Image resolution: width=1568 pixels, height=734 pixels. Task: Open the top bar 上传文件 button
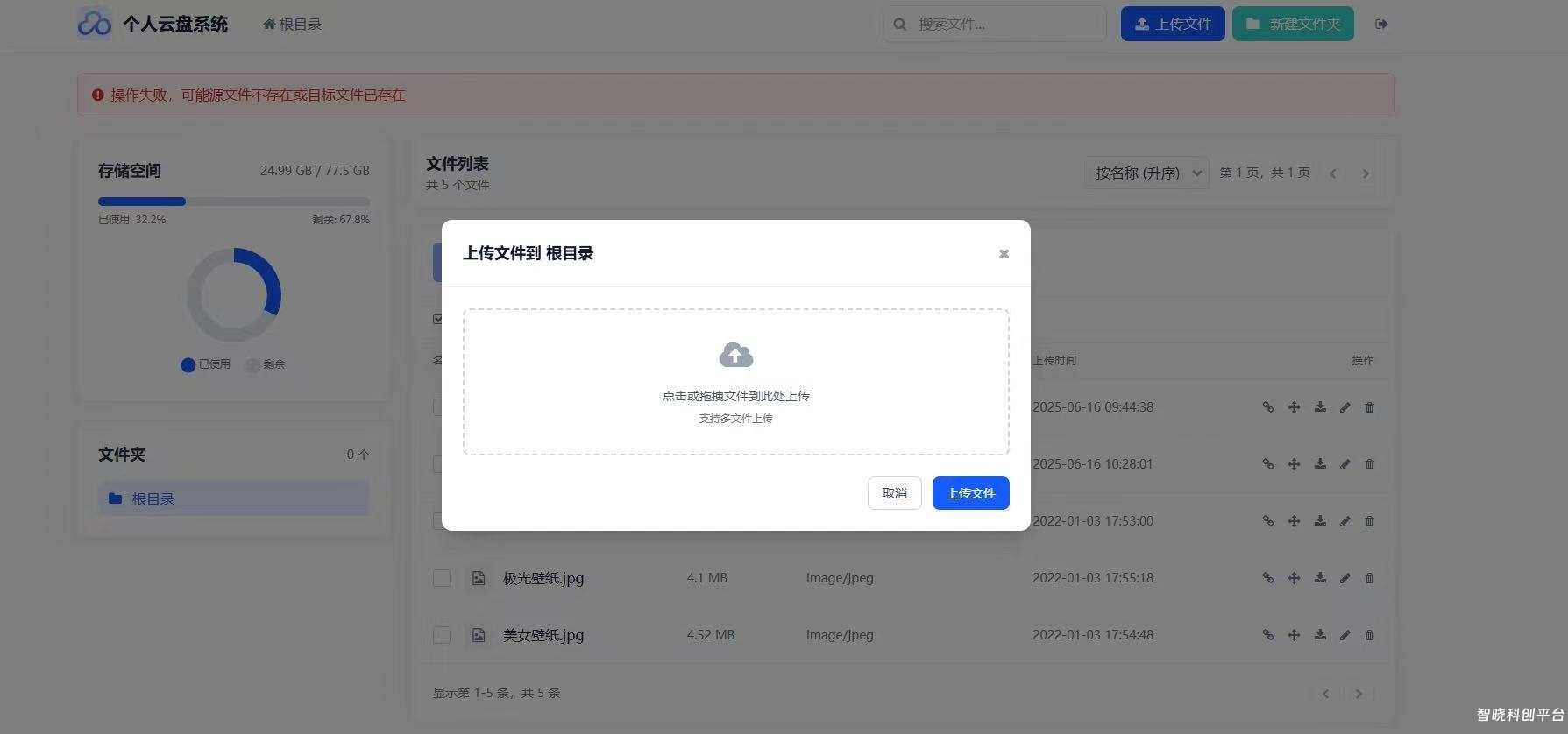pos(1173,24)
